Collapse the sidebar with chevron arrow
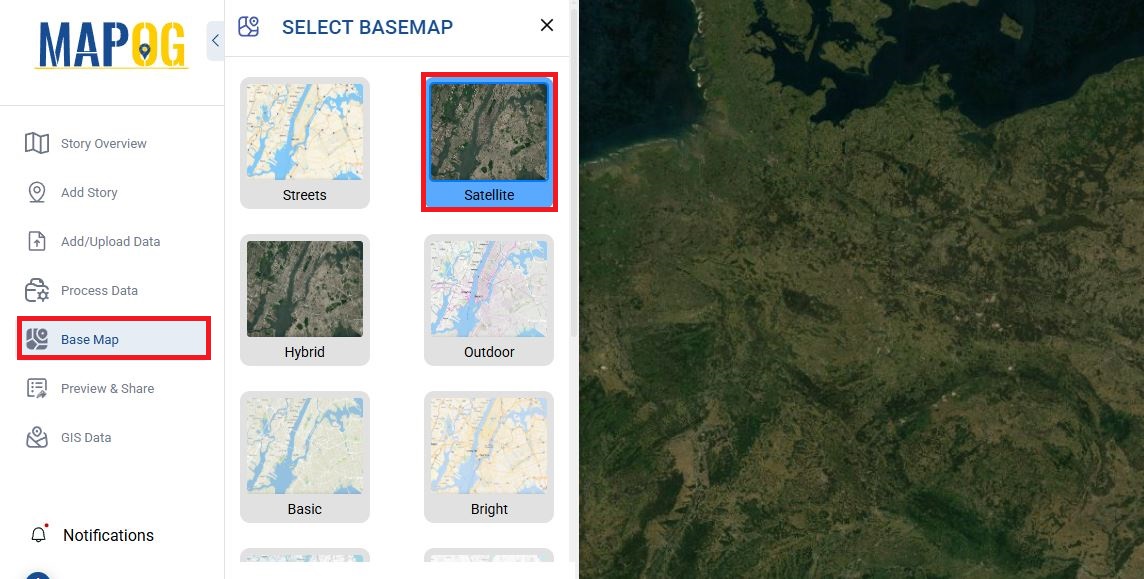 tap(215, 41)
